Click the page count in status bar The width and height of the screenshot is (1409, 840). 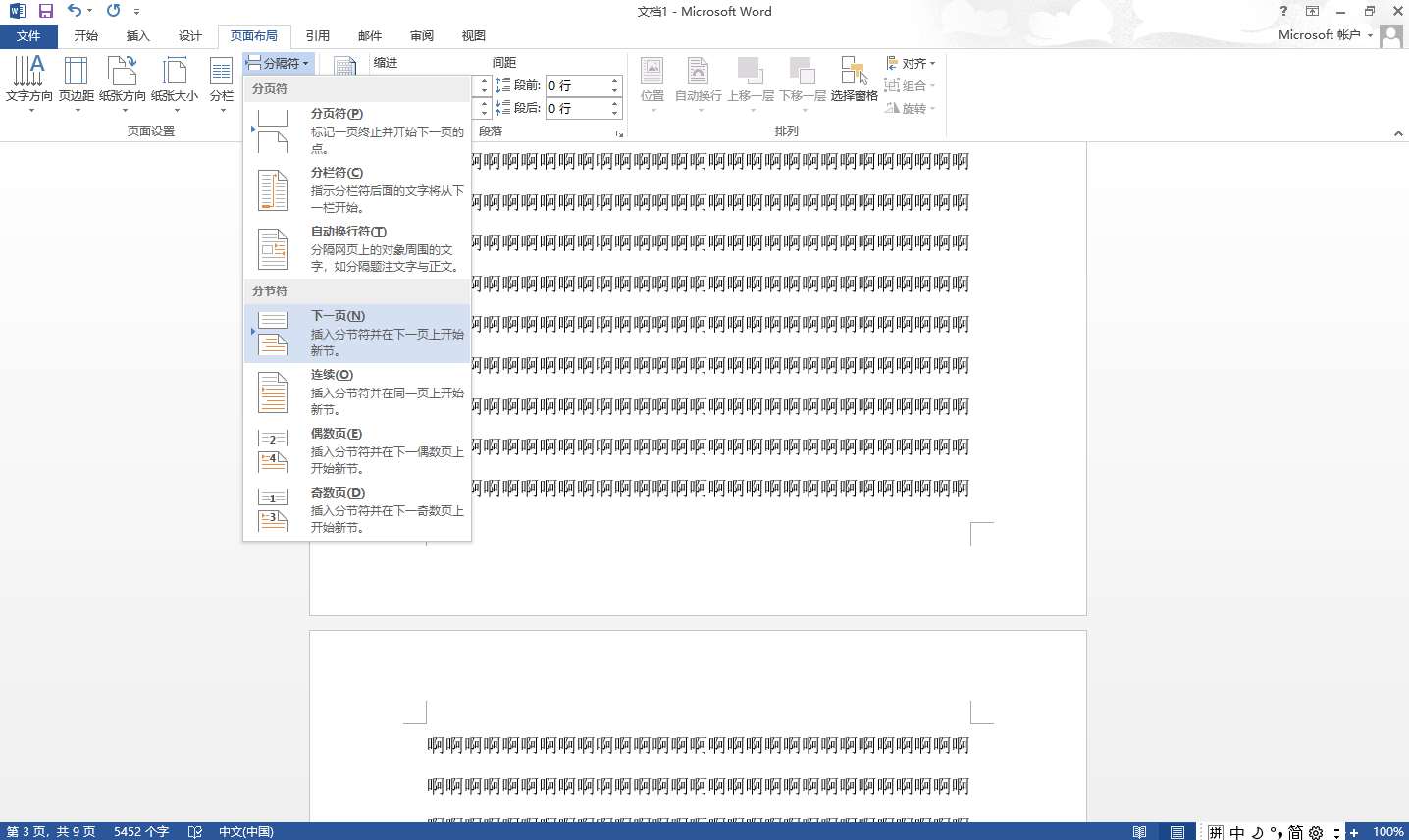pyautogui.click(x=51, y=831)
